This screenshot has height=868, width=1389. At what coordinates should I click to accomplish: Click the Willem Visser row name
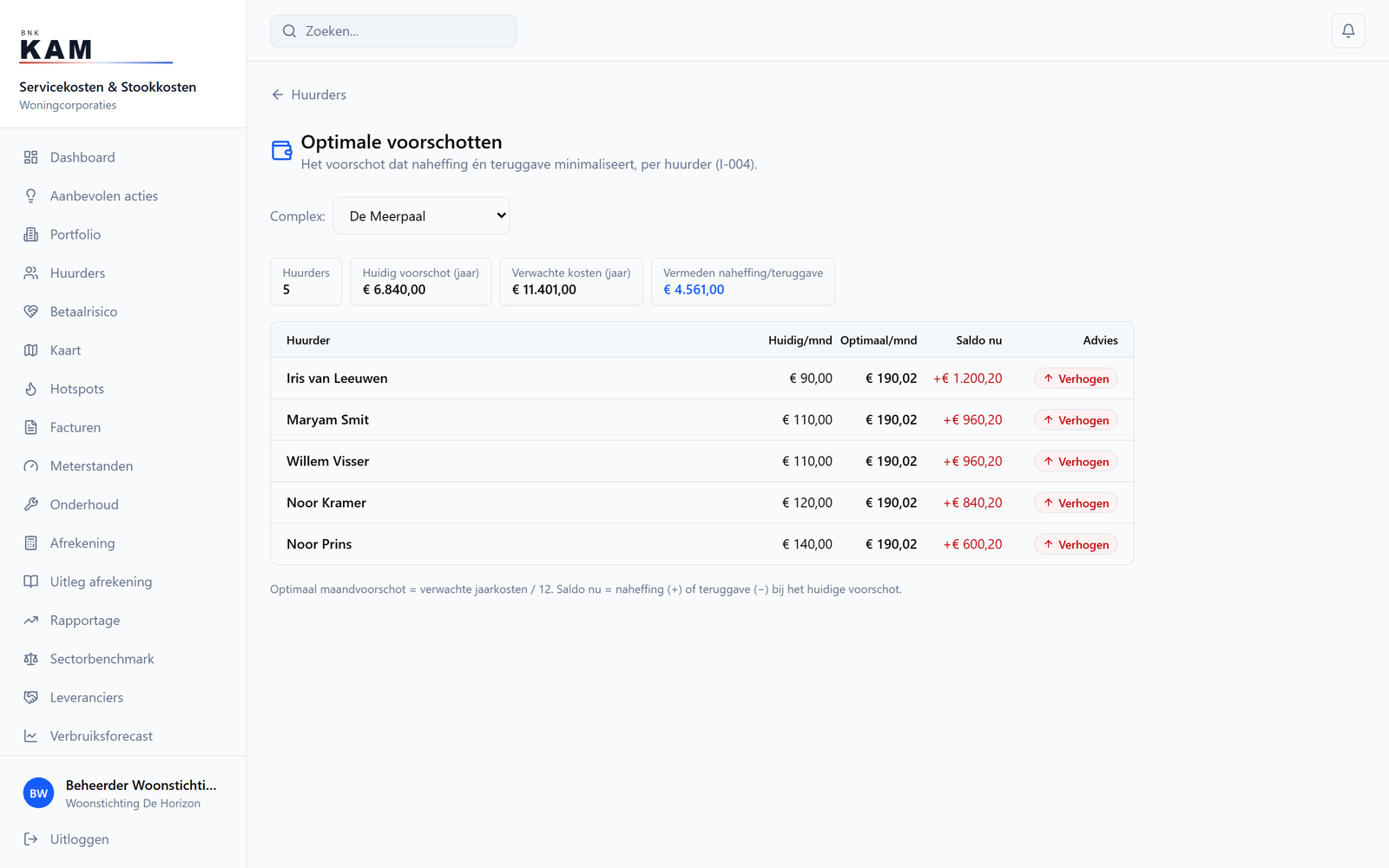coord(328,461)
